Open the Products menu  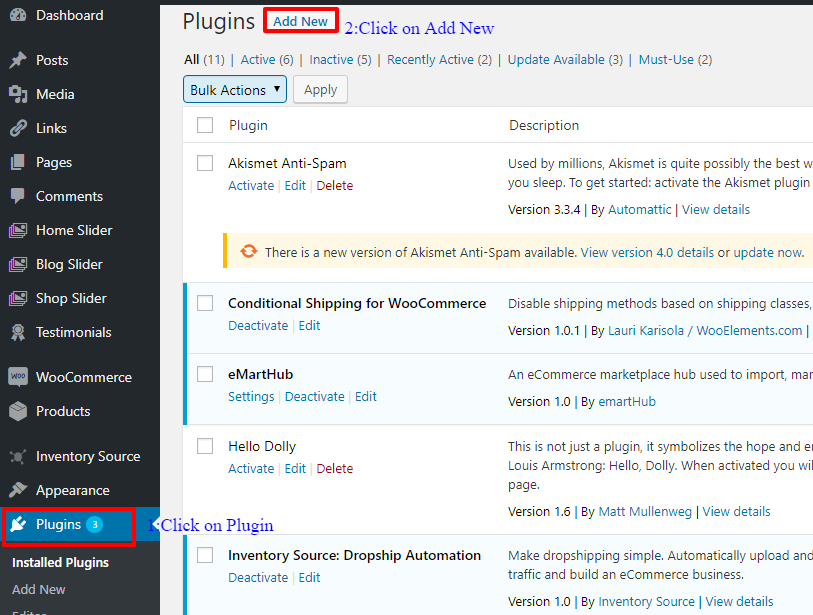(63, 411)
